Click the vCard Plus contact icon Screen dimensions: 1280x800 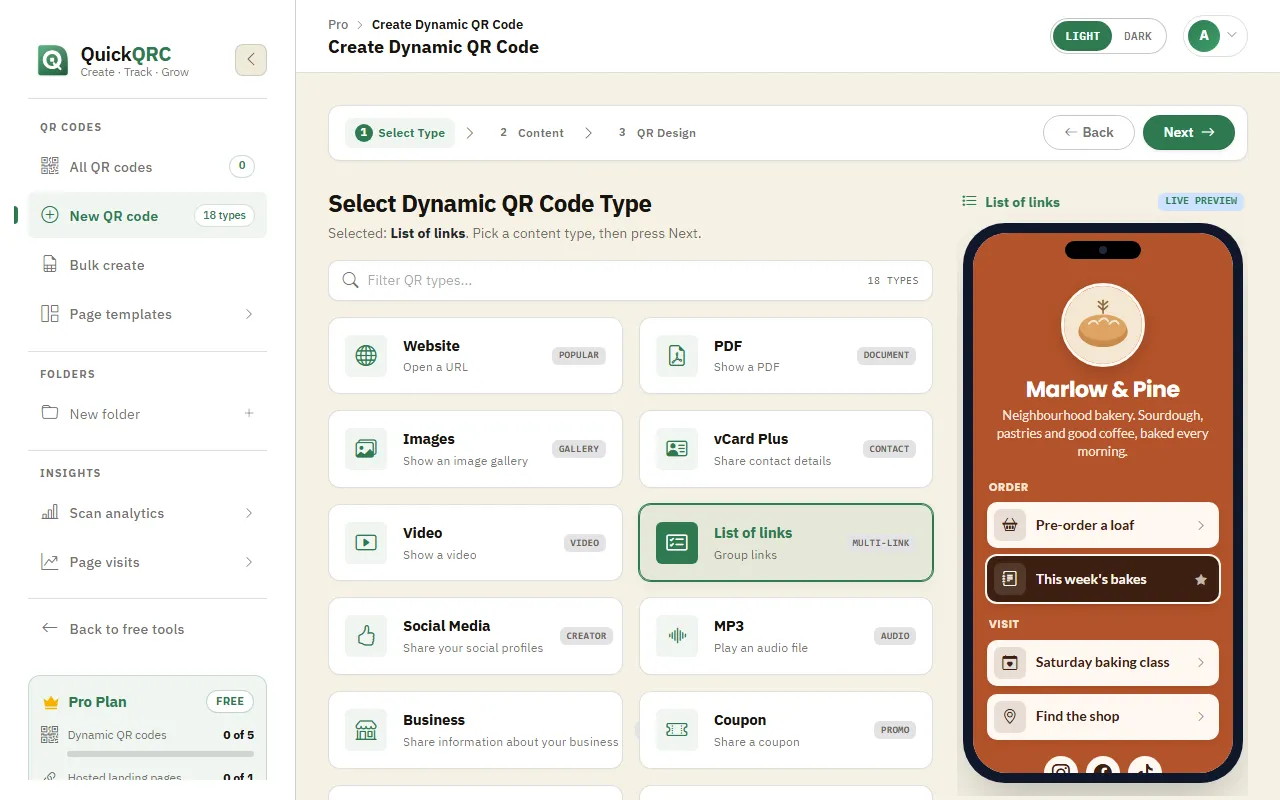coord(677,449)
